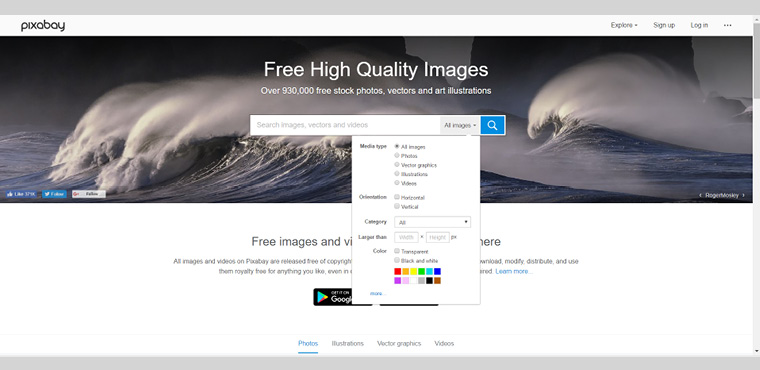The image size is (760, 370).
Task: Switch to the Photos tab
Action: click(308, 343)
